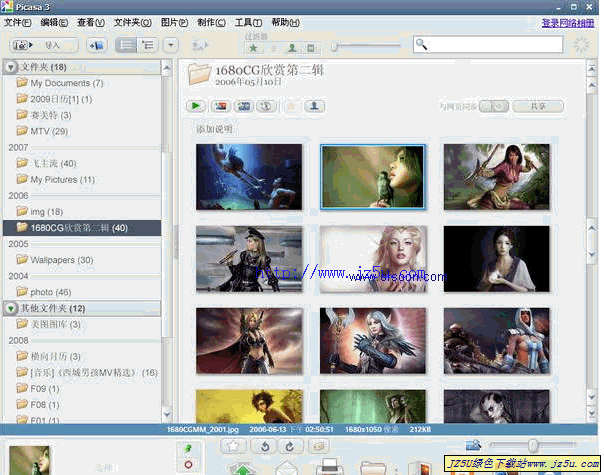Open the 工具 (Tools) menu
Image resolution: width=604 pixels, height=475 pixels.
(248, 23)
